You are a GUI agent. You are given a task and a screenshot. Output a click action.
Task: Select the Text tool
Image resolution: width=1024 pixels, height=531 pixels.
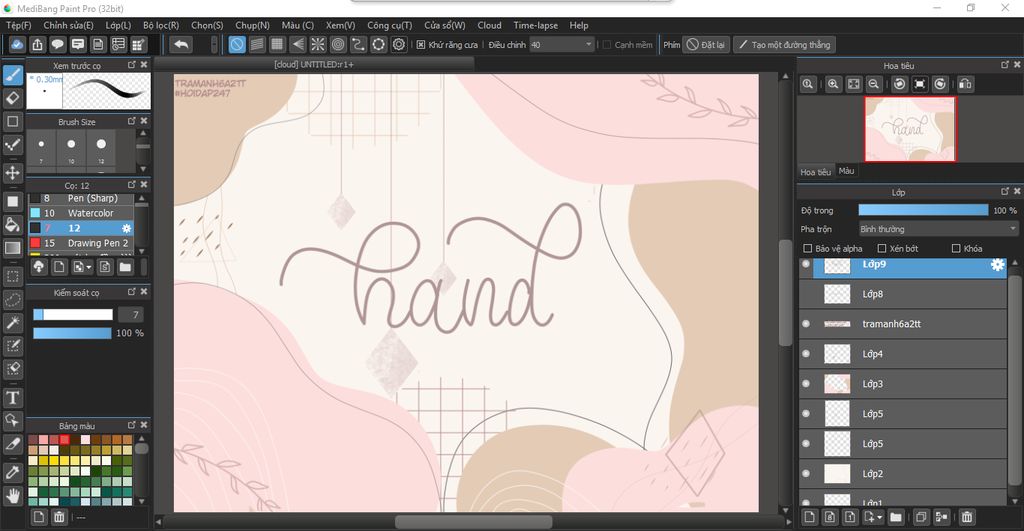pyautogui.click(x=12, y=398)
